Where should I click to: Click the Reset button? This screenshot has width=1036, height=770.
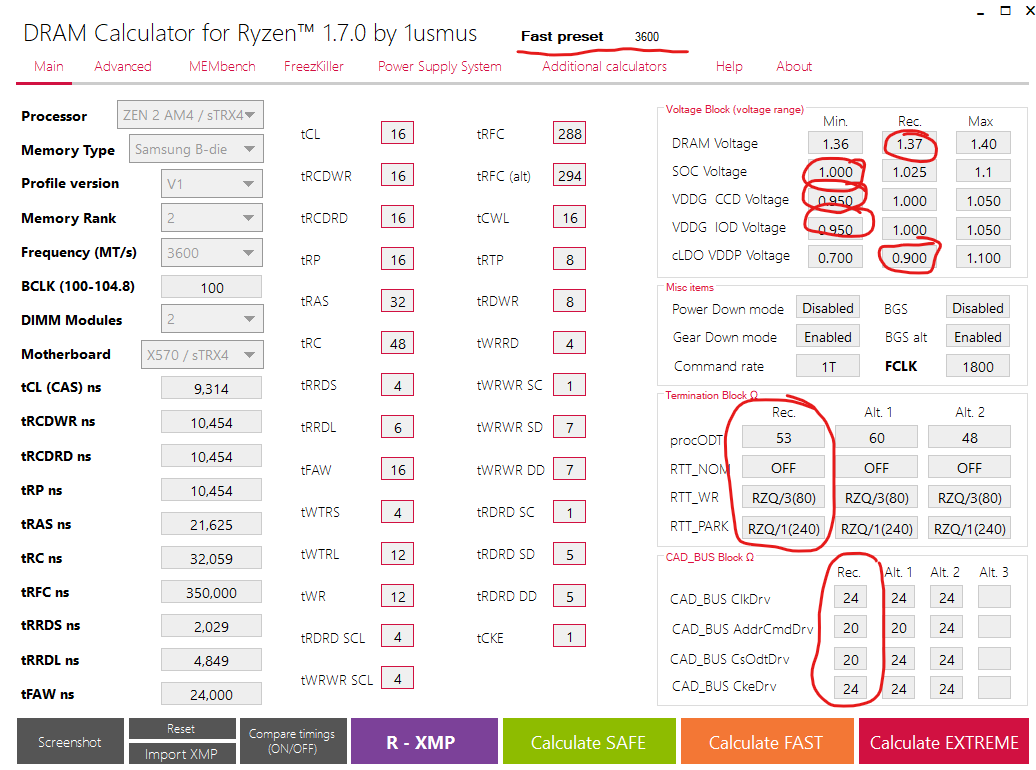point(182,728)
